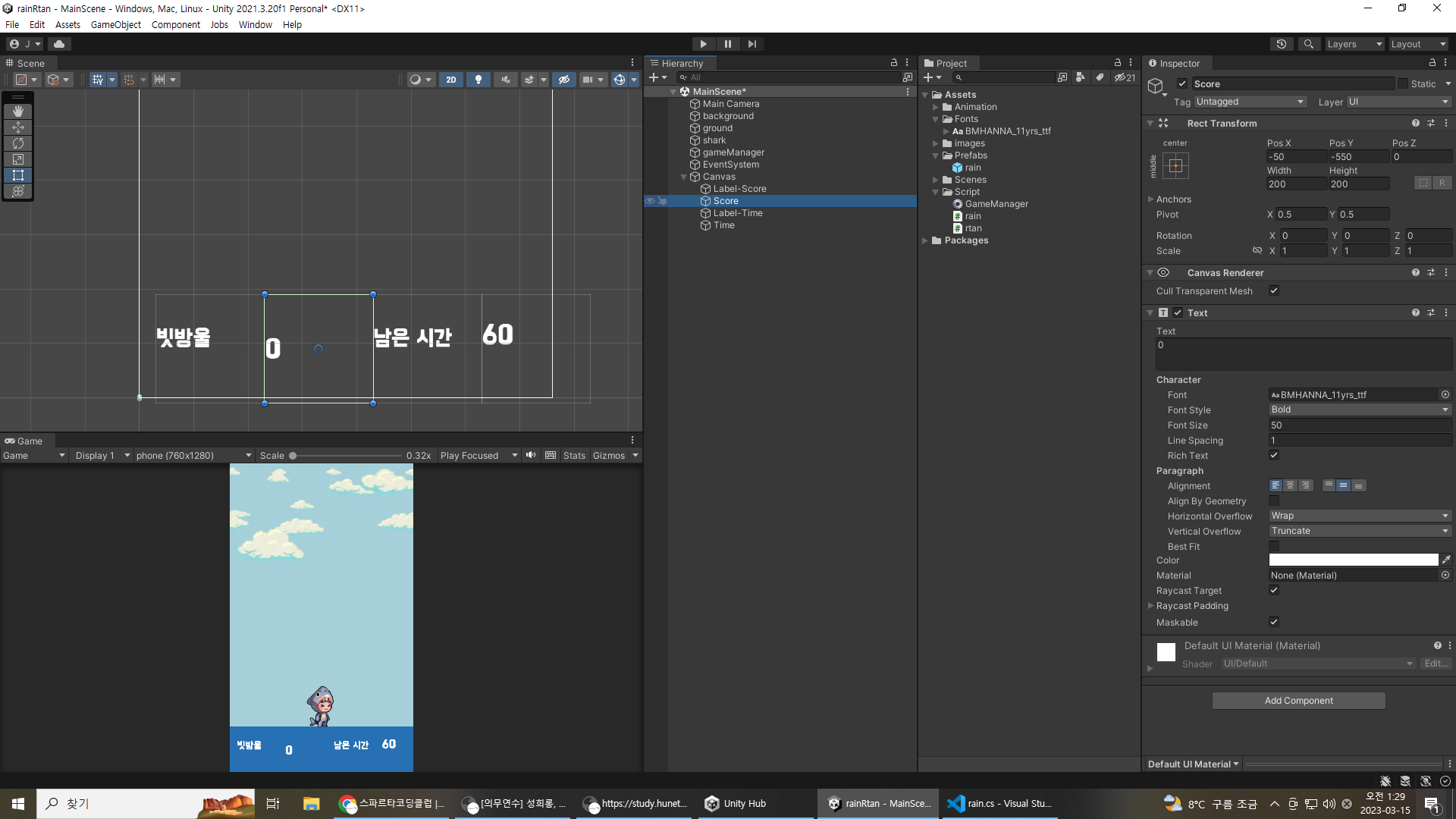The image size is (1456, 819).
Task: Click the white Color swatch
Action: tap(1354, 560)
